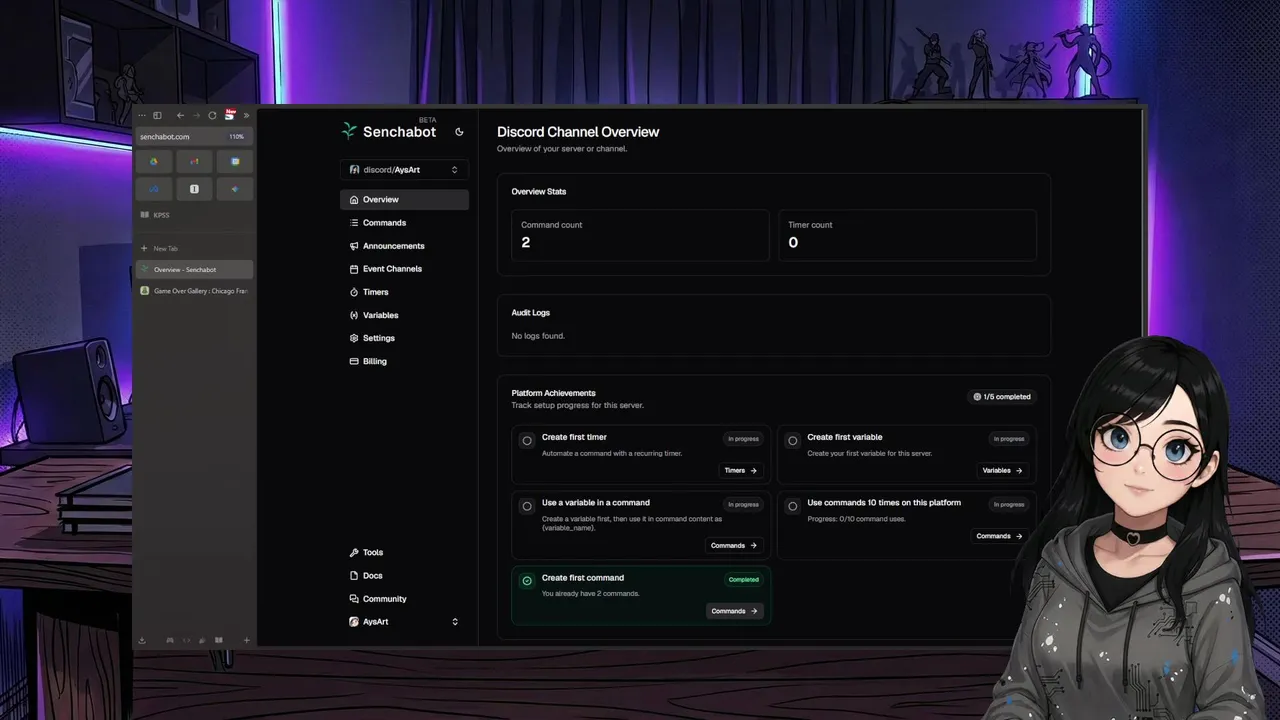Screen dimensions: 1280x720
Task: Open Announcements in the sidebar
Action: (x=404, y=246)
